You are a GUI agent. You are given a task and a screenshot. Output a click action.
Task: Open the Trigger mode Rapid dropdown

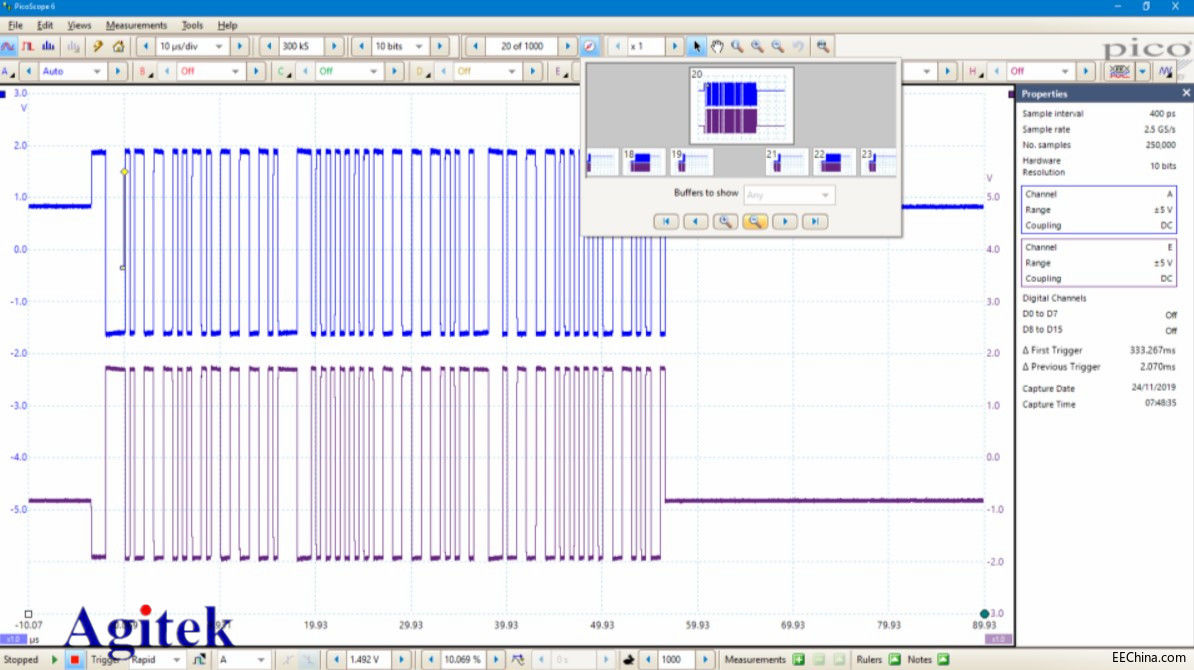[177, 659]
